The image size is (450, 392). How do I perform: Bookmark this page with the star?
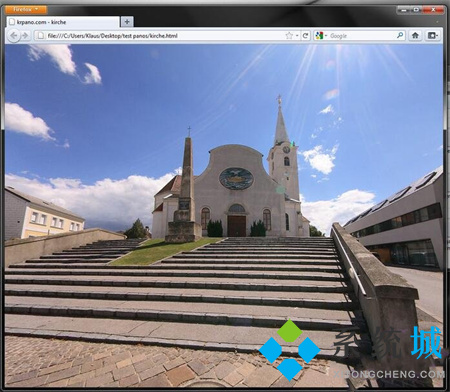tap(289, 36)
